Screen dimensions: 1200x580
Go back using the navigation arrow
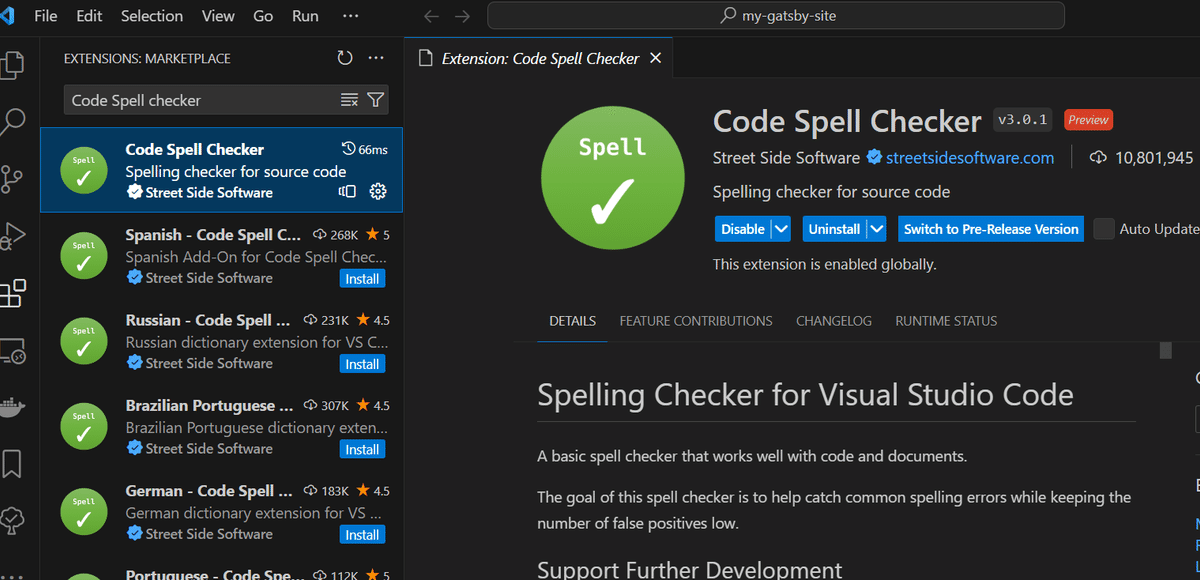(x=431, y=16)
